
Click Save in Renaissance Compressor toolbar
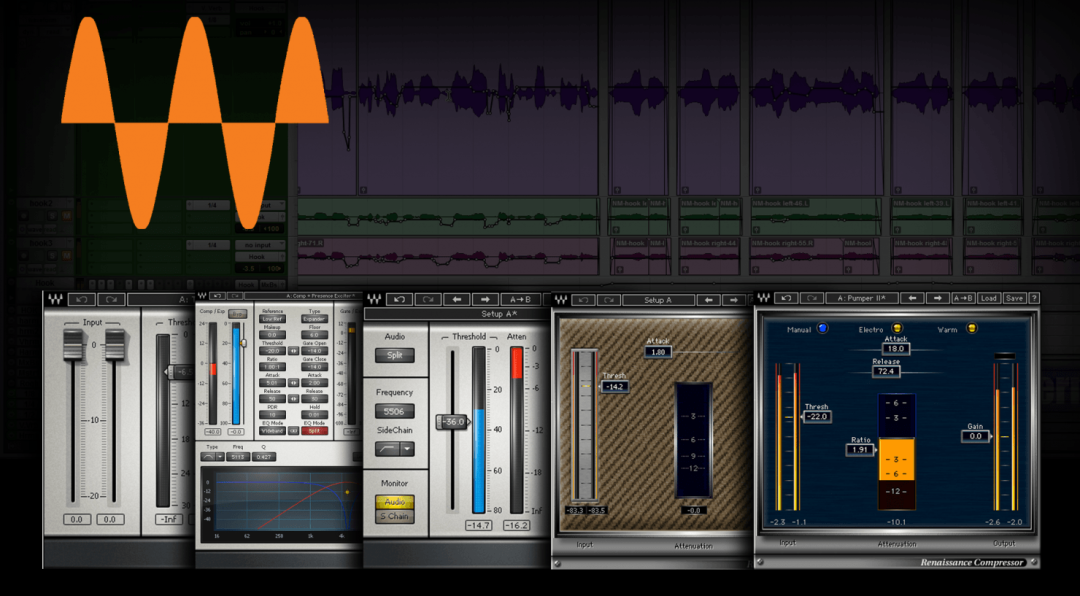(1013, 298)
